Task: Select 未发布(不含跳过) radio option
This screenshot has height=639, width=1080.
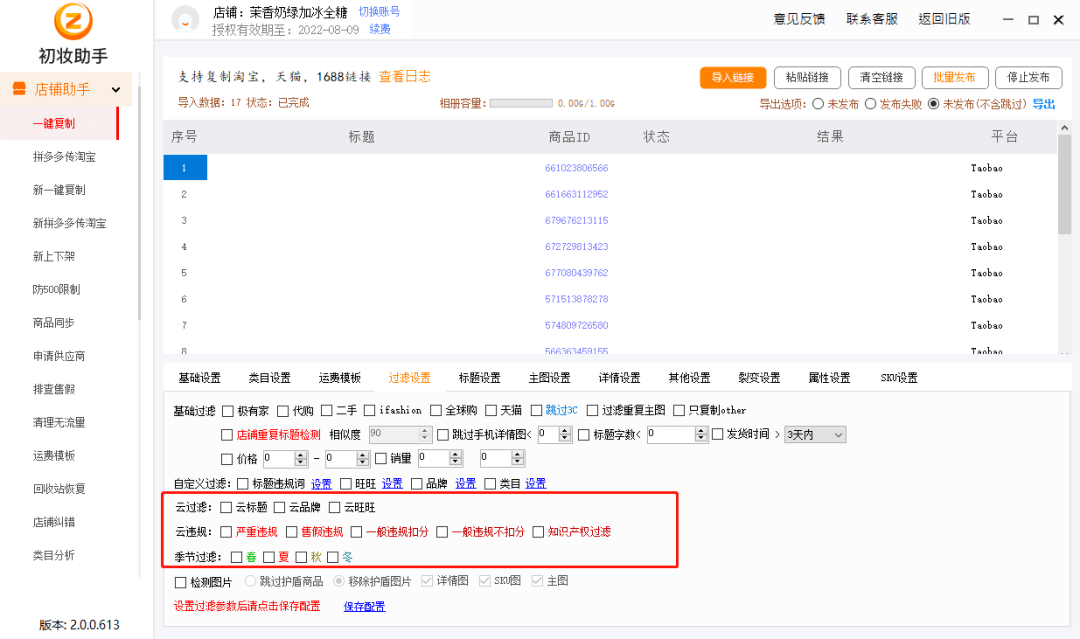Action: 933,104
